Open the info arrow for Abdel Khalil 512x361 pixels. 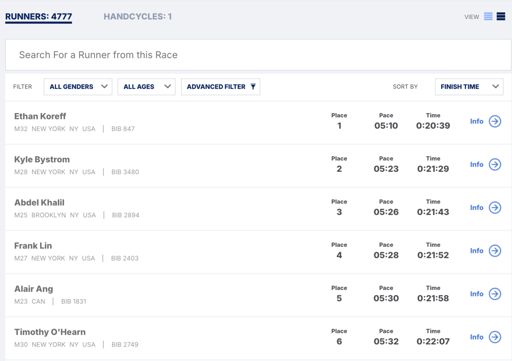pos(495,208)
